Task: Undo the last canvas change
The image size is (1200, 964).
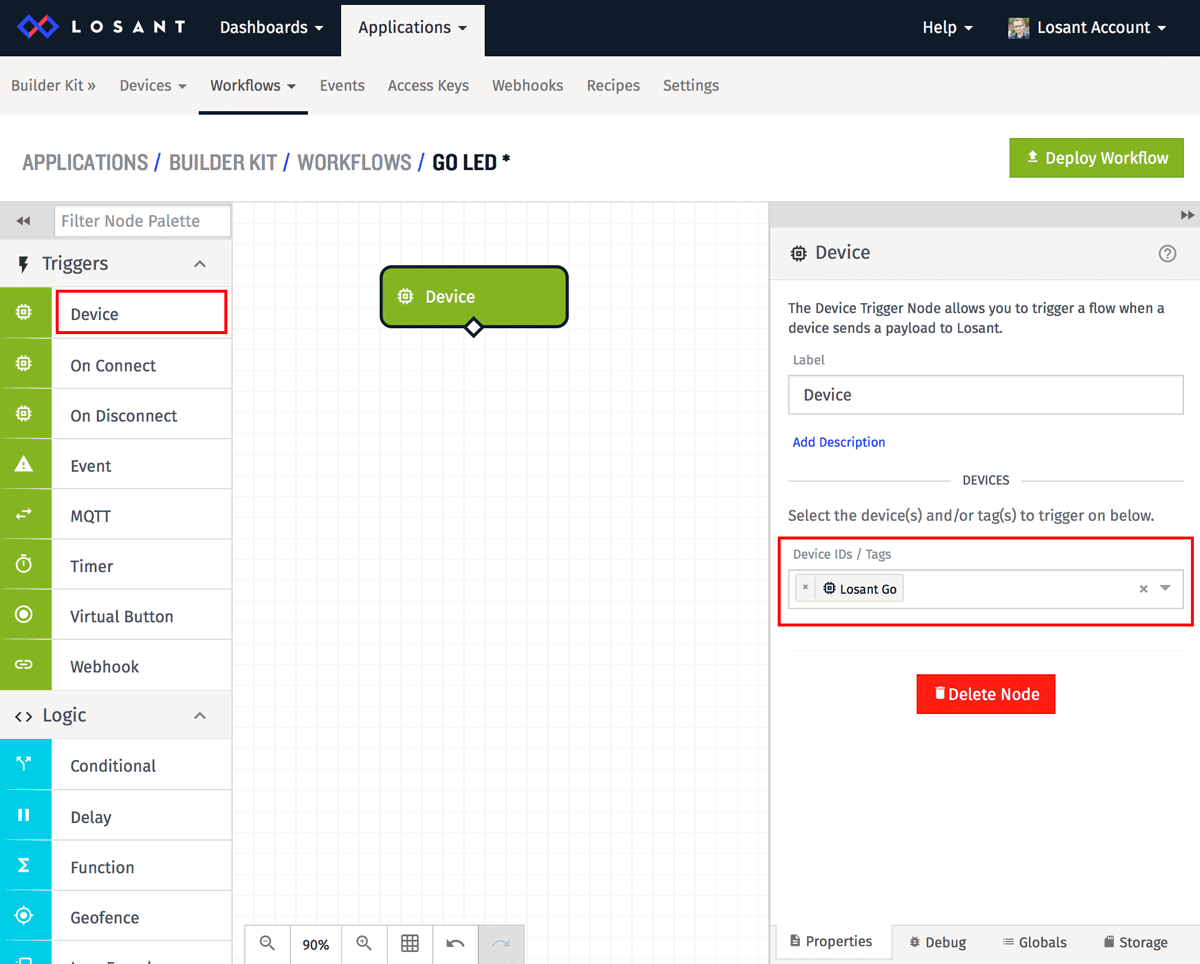Action: point(456,944)
